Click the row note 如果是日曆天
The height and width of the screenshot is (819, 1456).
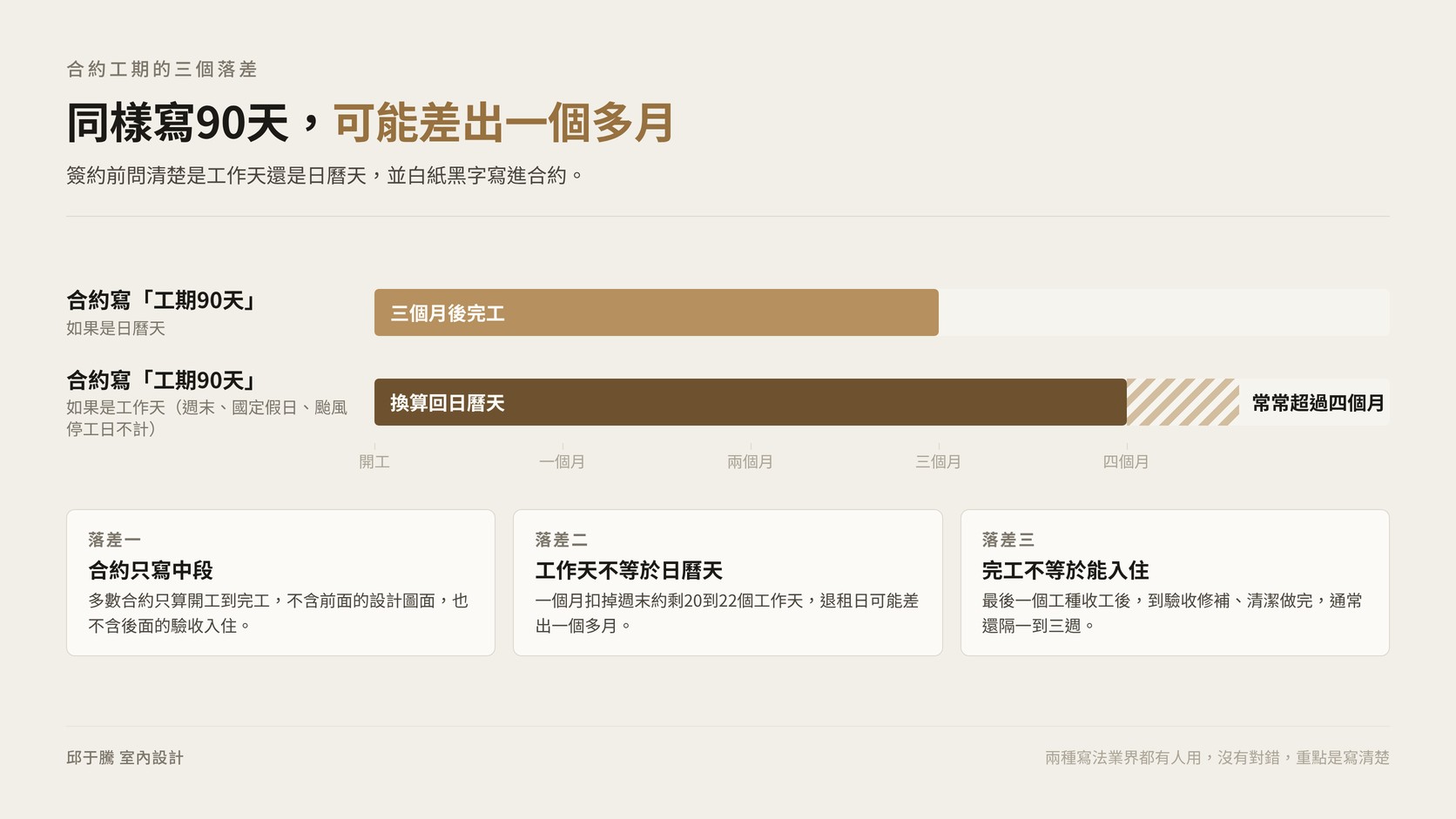[x=116, y=328]
